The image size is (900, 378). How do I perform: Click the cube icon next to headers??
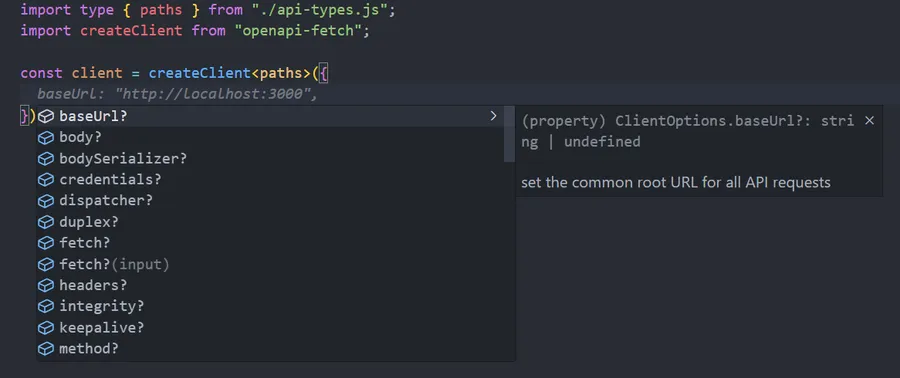[46, 285]
